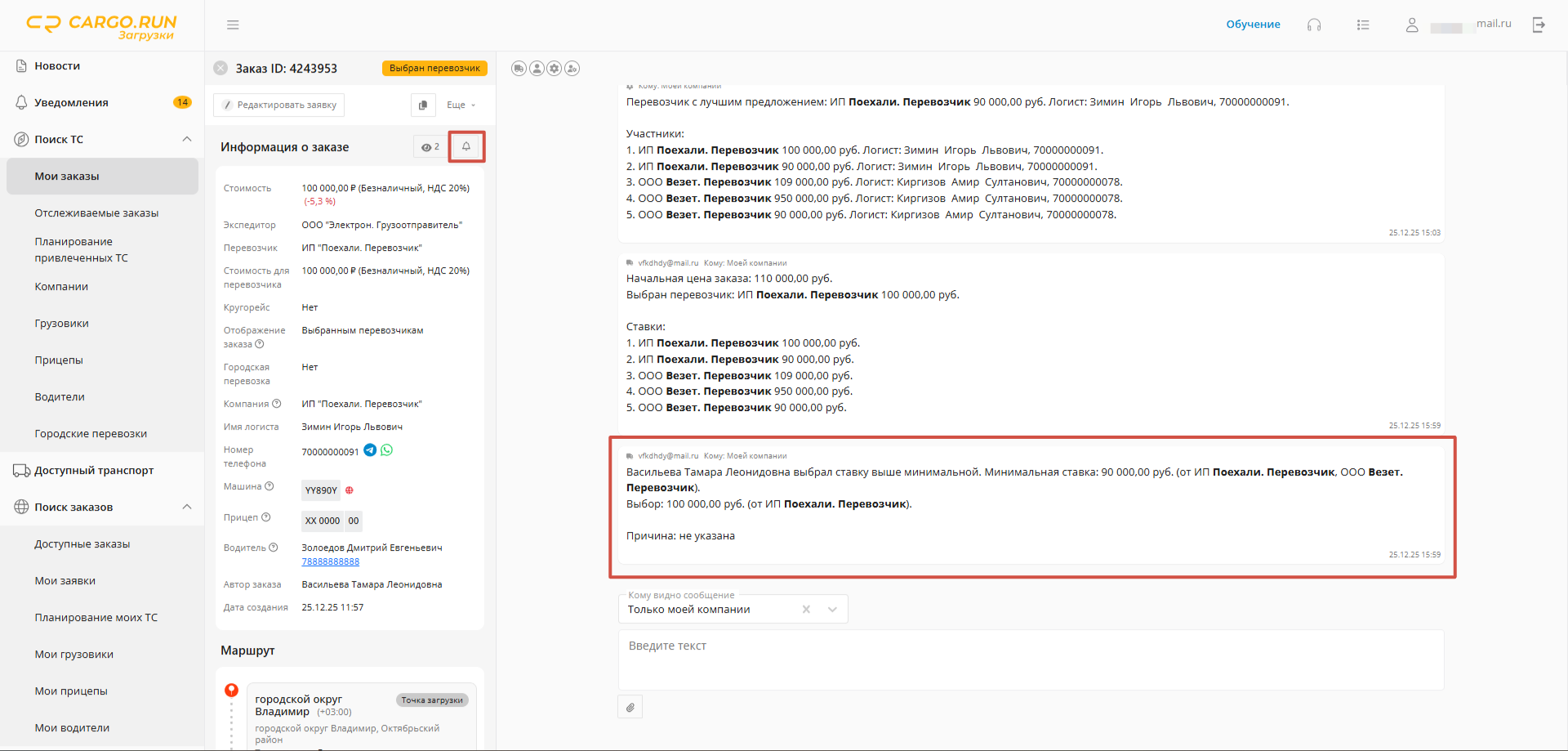Viewport: 1568px width, 751px height.
Task: Click the CARGO.RUN logo
Action: tap(101, 27)
